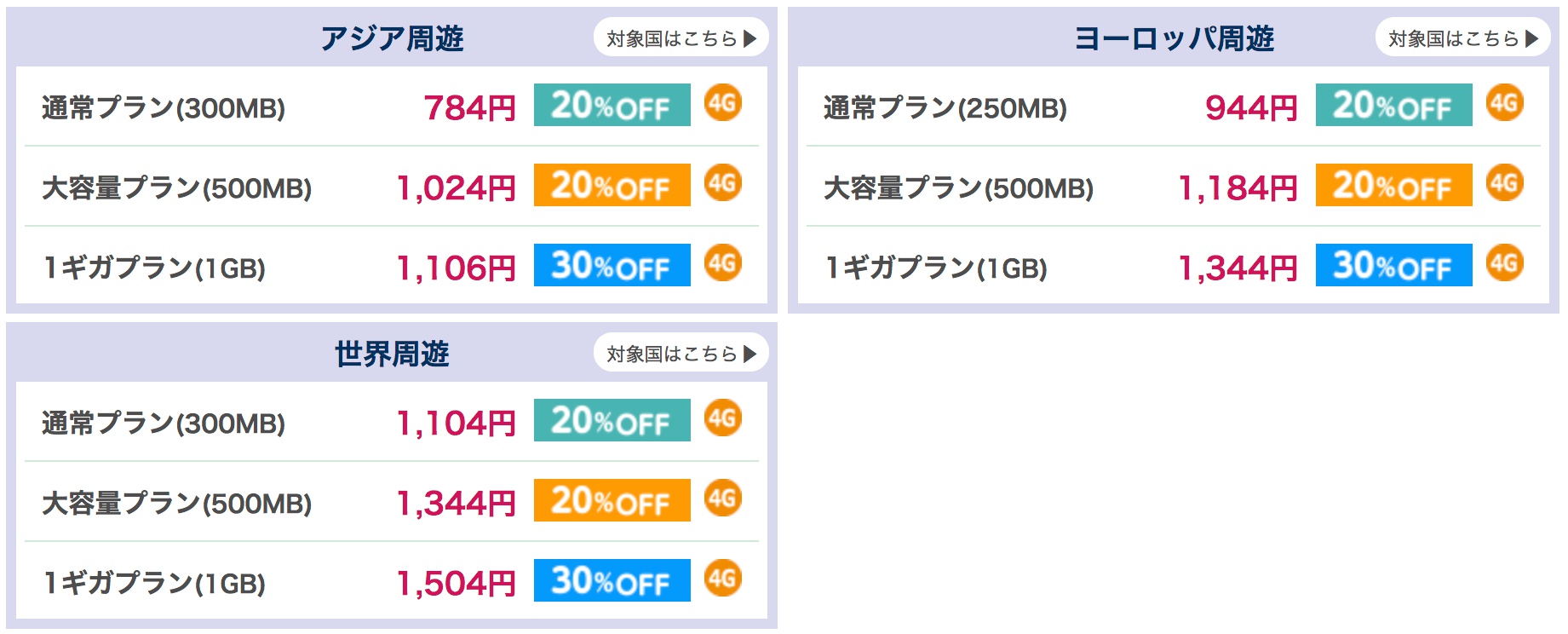The width and height of the screenshot is (1568, 634).
Task: Click 4G icon for Europe 1GB plan
Action: click(1505, 263)
